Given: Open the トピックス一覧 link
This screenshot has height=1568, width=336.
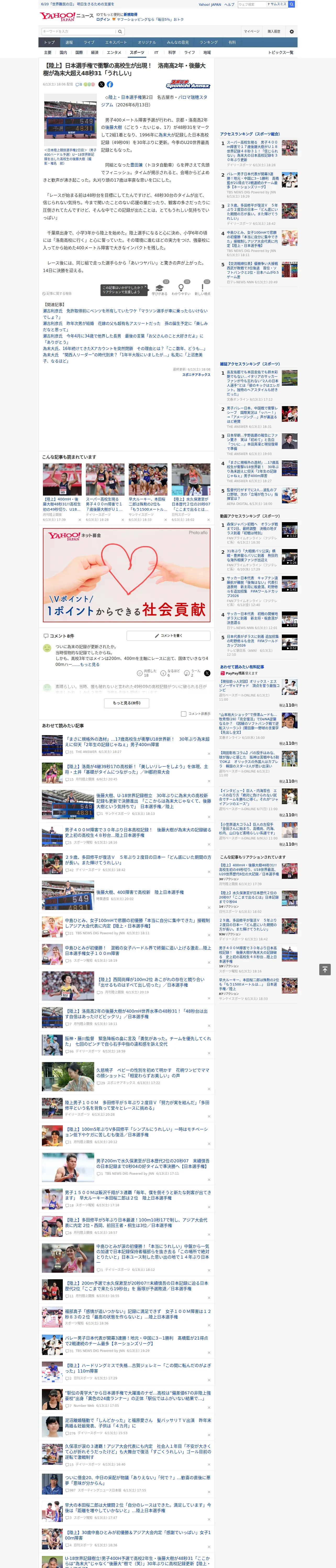Looking at the screenshot, I should click(x=281, y=52).
